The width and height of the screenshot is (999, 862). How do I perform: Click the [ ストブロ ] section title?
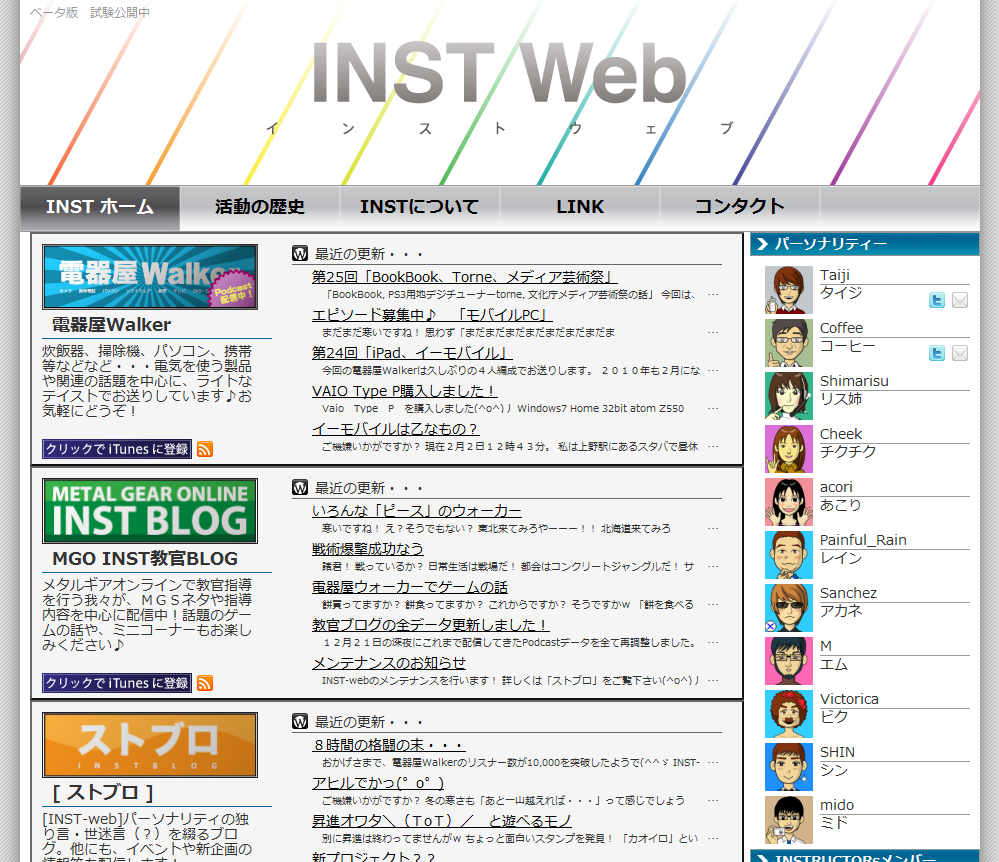(103, 793)
